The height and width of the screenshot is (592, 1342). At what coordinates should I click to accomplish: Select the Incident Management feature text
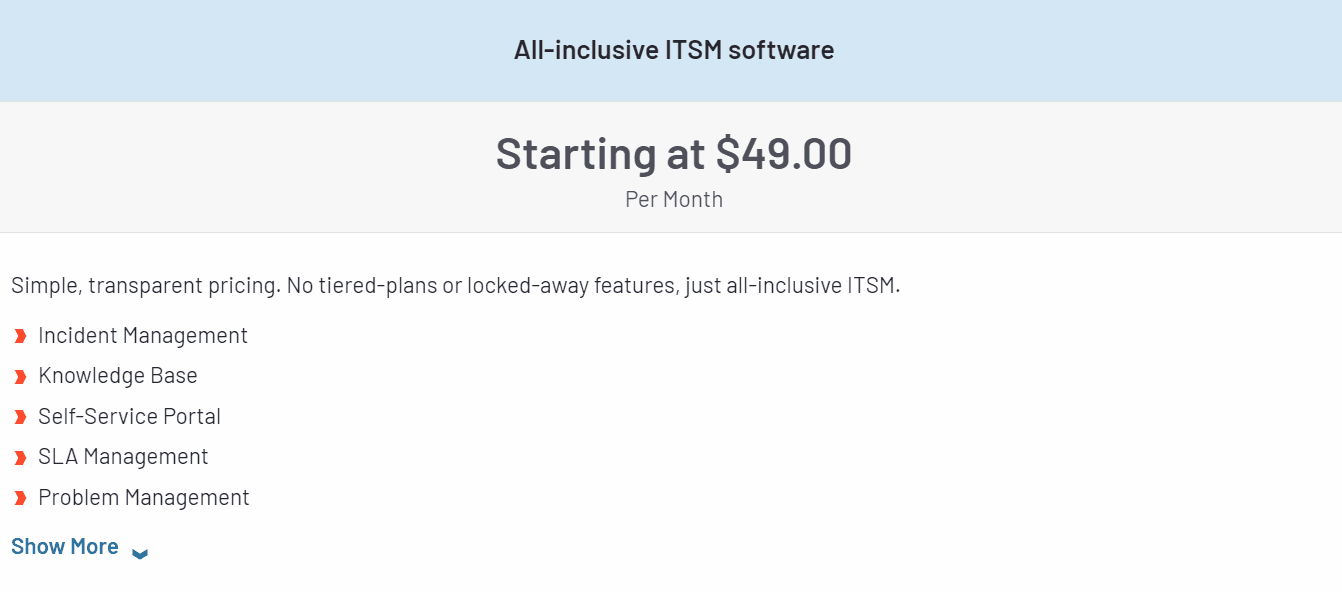click(x=143, y=336)
